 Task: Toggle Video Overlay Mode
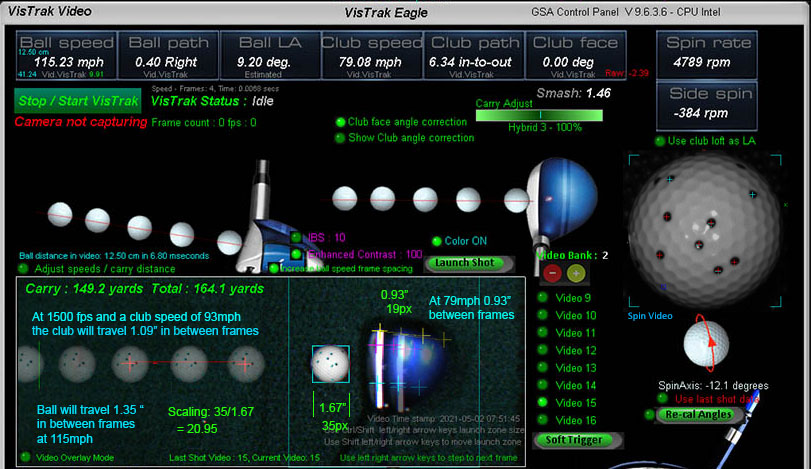pos(24,457)
